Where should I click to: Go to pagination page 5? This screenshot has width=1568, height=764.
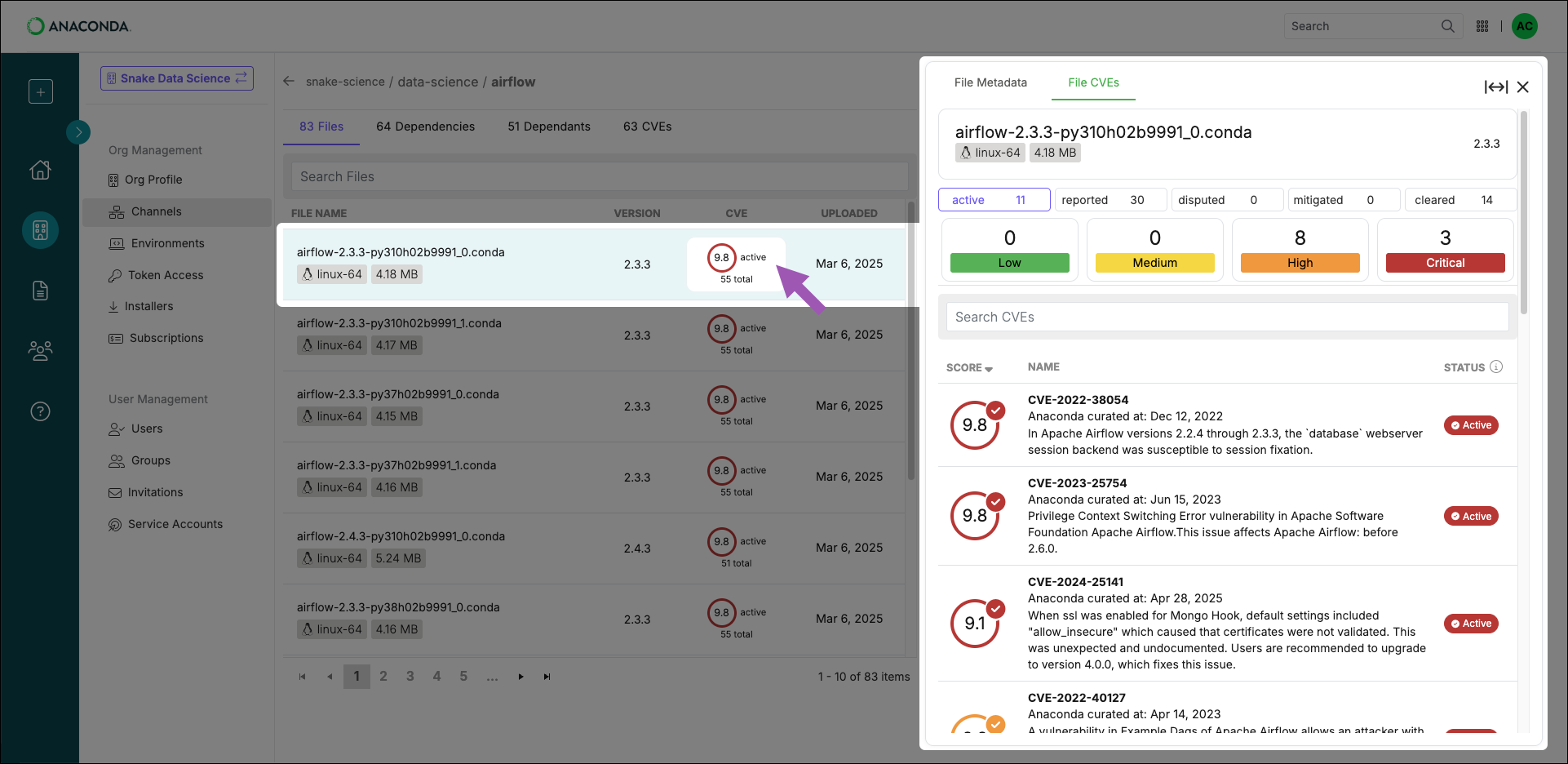(463, 676)
